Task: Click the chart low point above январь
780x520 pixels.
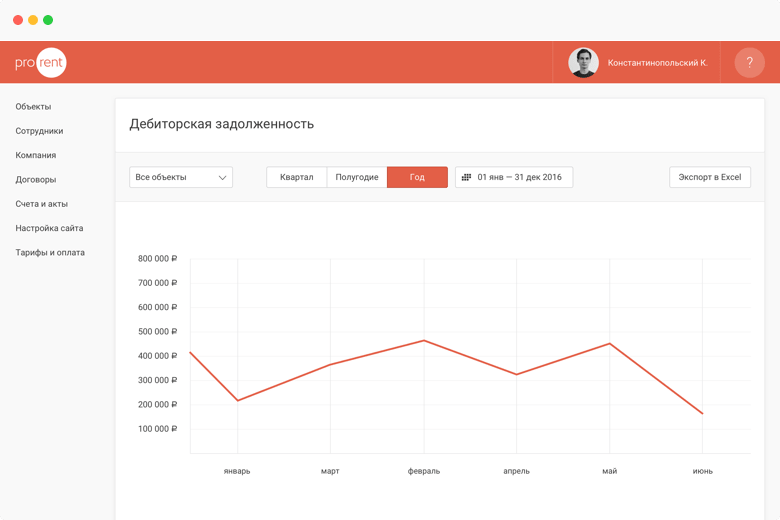Action: 238,401
